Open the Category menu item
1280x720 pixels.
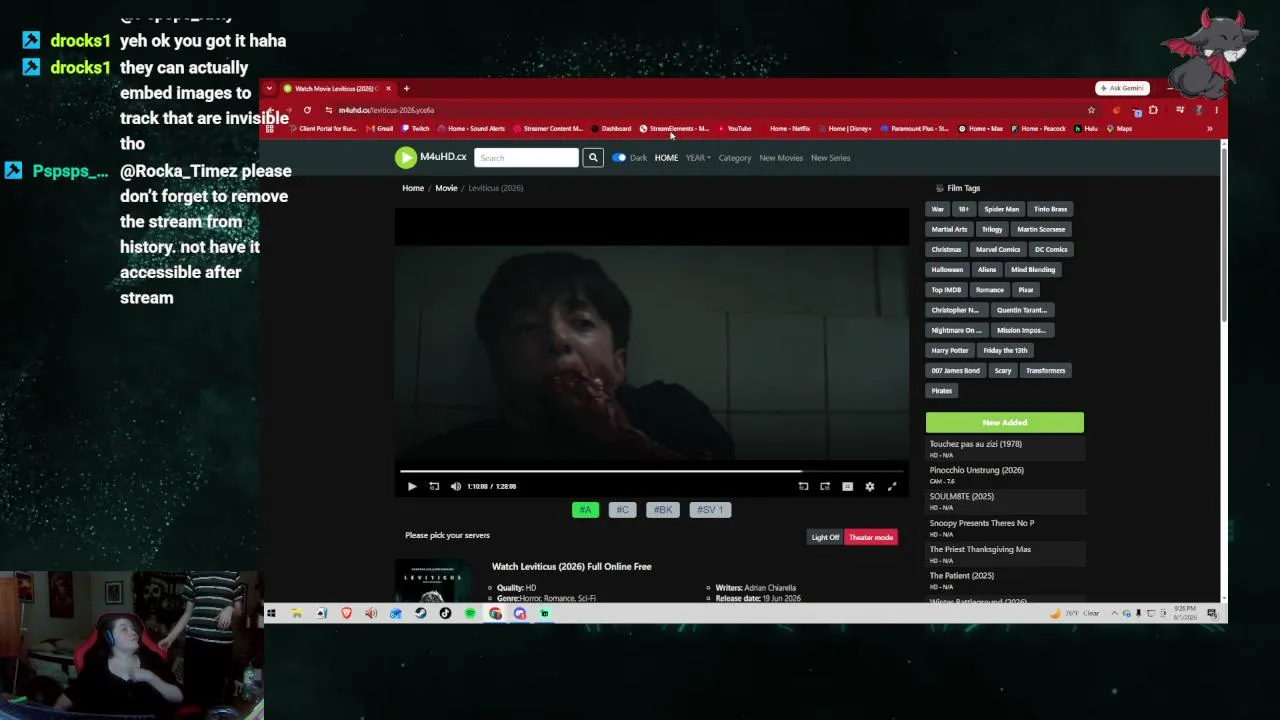(x=734, y=158)
